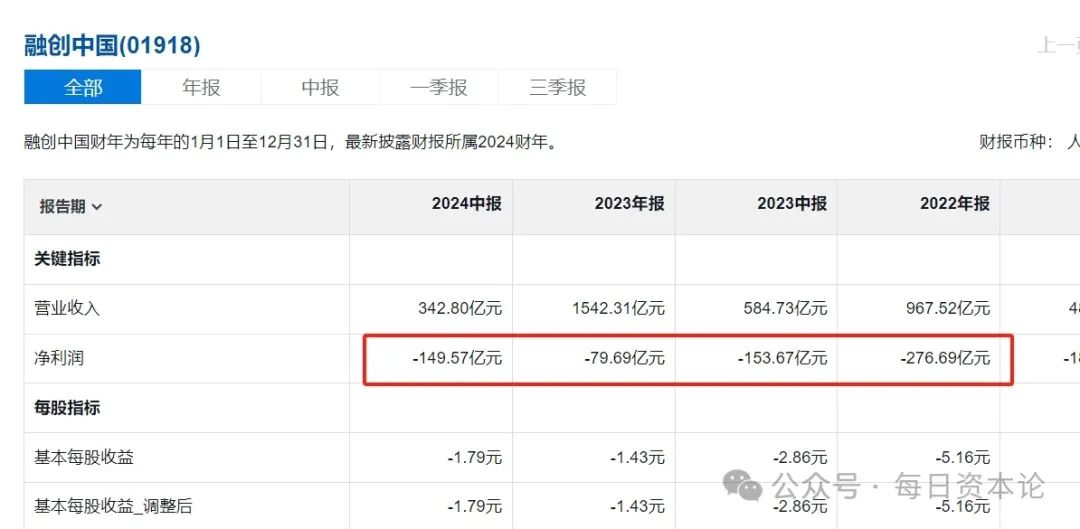Viewport: 1080px width, 529px height.
Task: Click the 2024中报 column header
Action: (x=466, y=204)
